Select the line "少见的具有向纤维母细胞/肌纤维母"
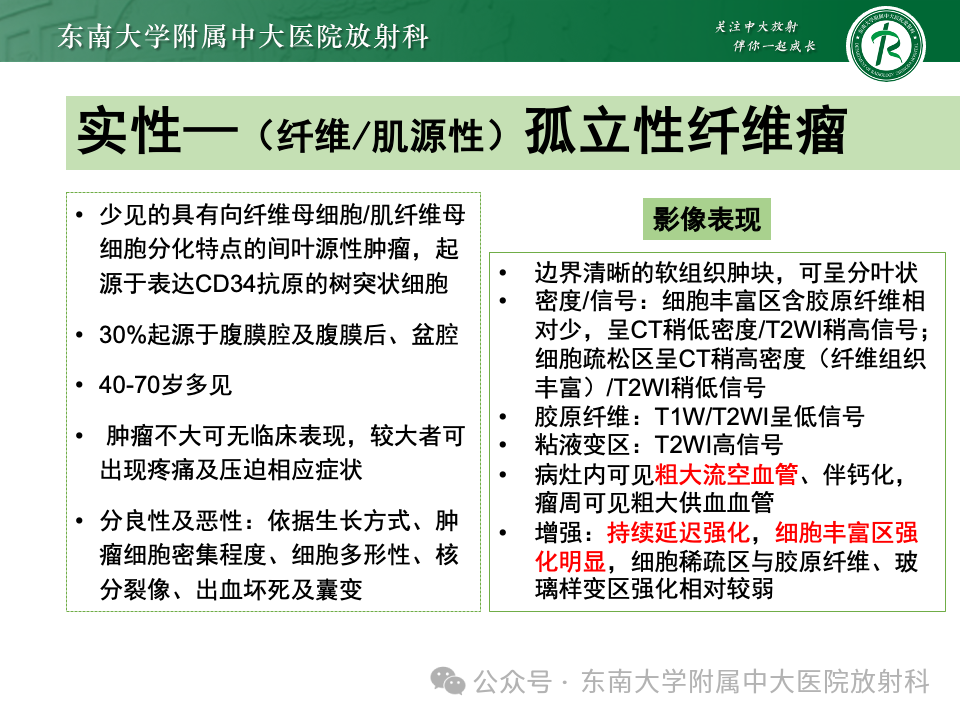Screen dimensions: 960x720 point(282,214)
